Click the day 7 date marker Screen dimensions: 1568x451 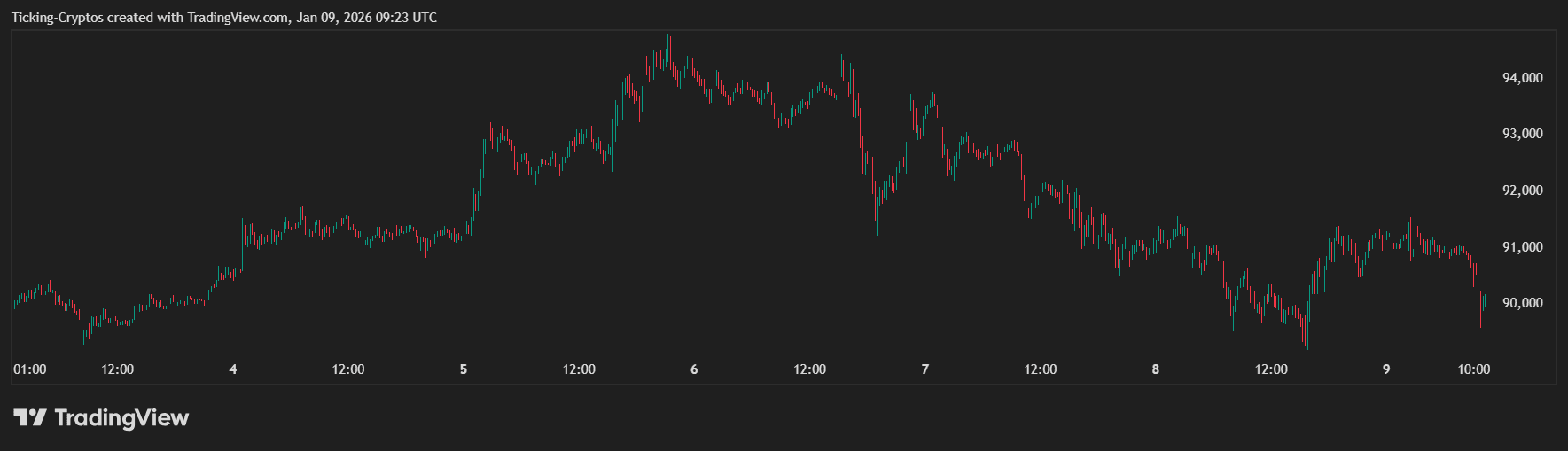(925, 369)
